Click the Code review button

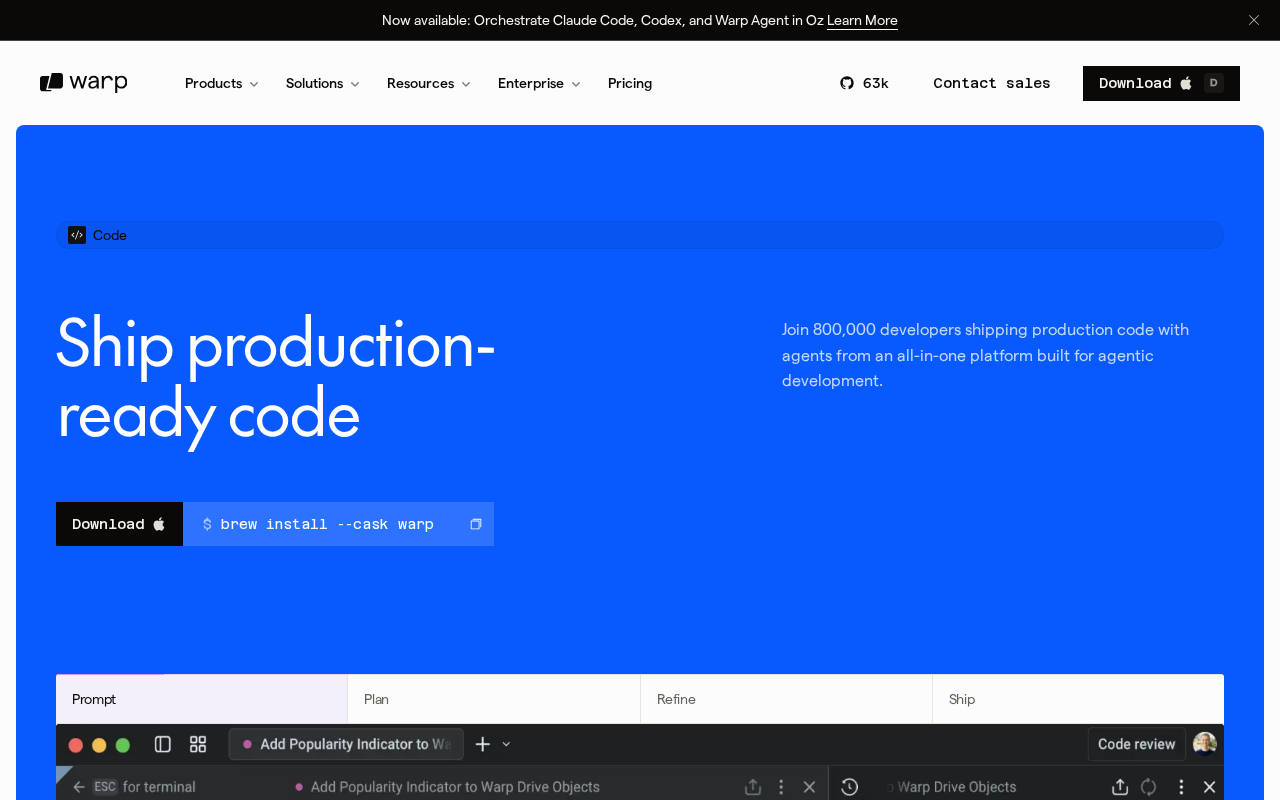(1137, 744)
